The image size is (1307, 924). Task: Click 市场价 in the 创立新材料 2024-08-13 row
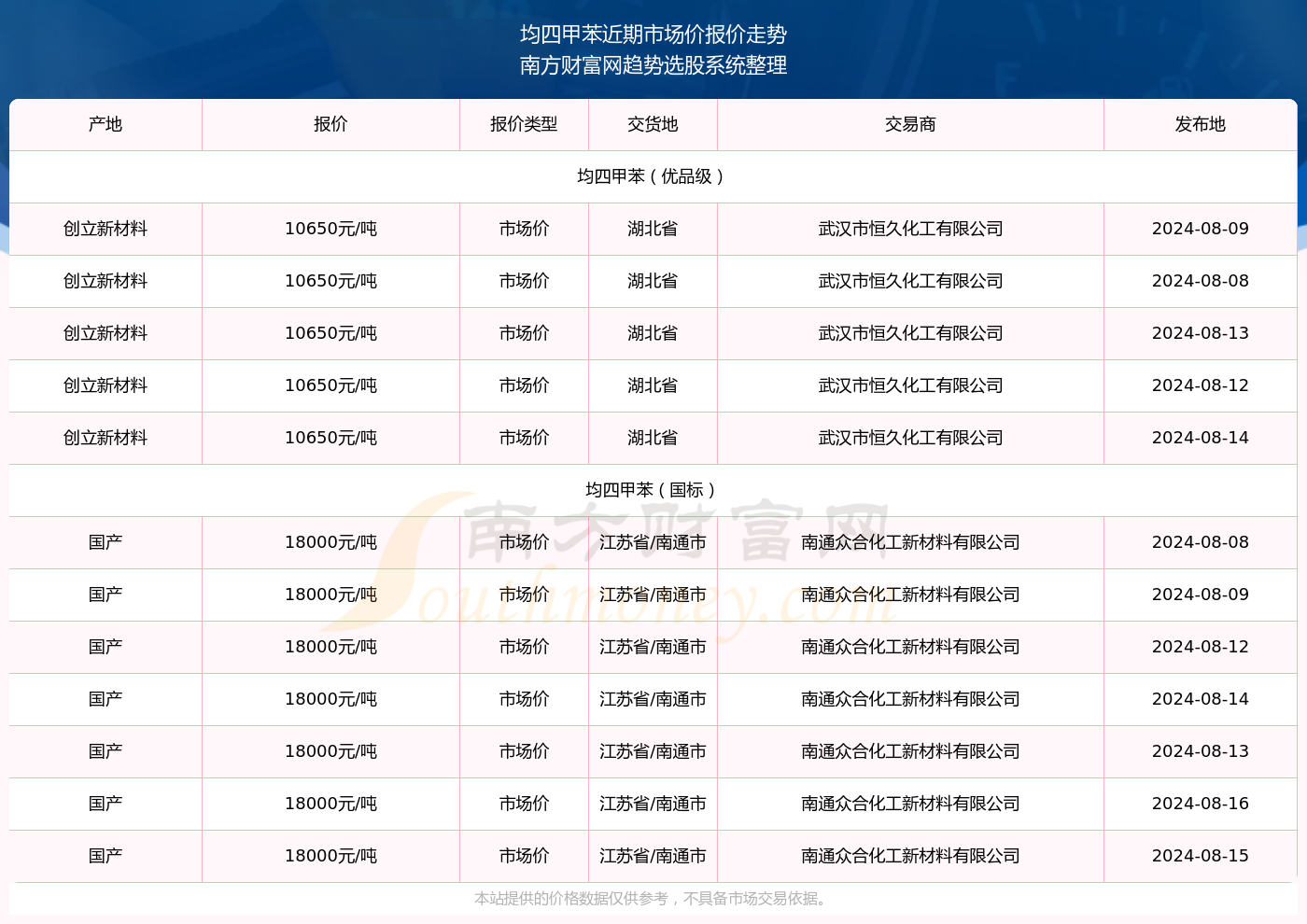[x=524, y=333]
